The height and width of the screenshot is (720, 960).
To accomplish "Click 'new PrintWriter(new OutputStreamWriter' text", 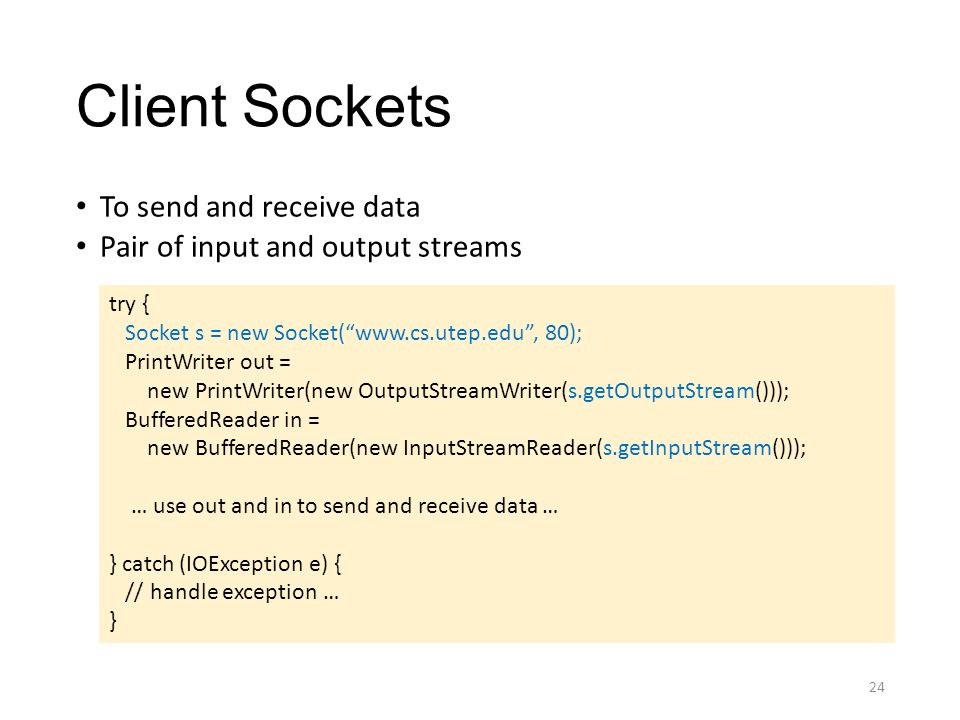I will tap(354, 391).
